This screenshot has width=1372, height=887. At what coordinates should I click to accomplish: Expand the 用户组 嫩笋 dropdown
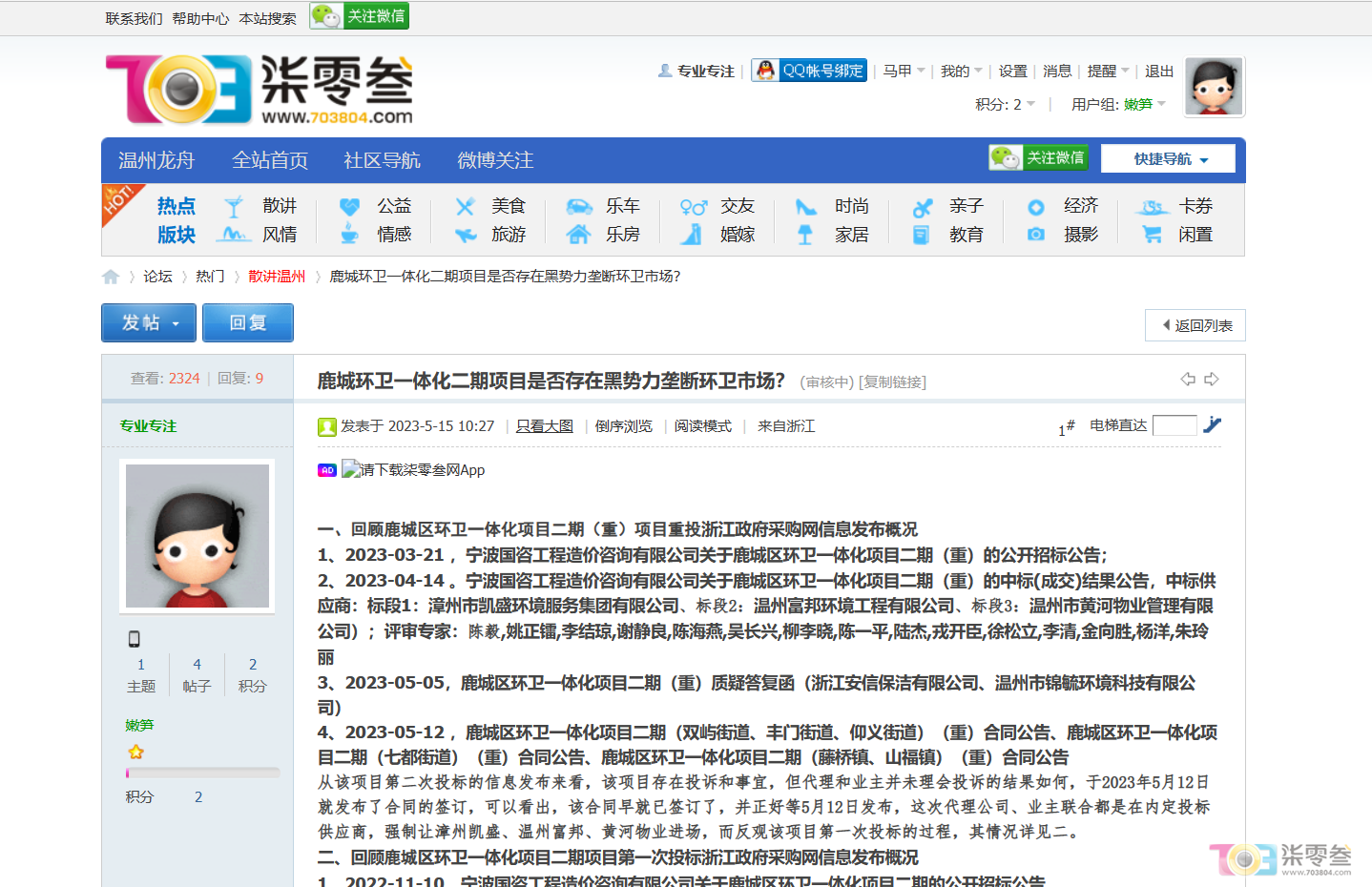click(1118, 104)
